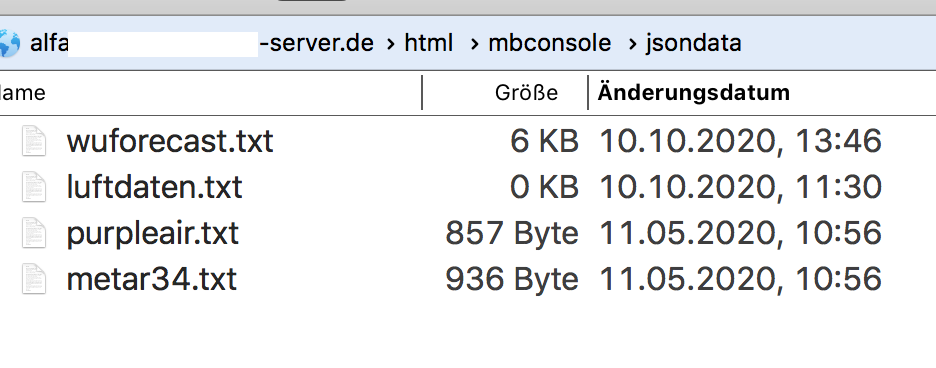Click the wuforecast.txt file icon
This screenshot has height=368, width=936.
click(x=34, y=140)
